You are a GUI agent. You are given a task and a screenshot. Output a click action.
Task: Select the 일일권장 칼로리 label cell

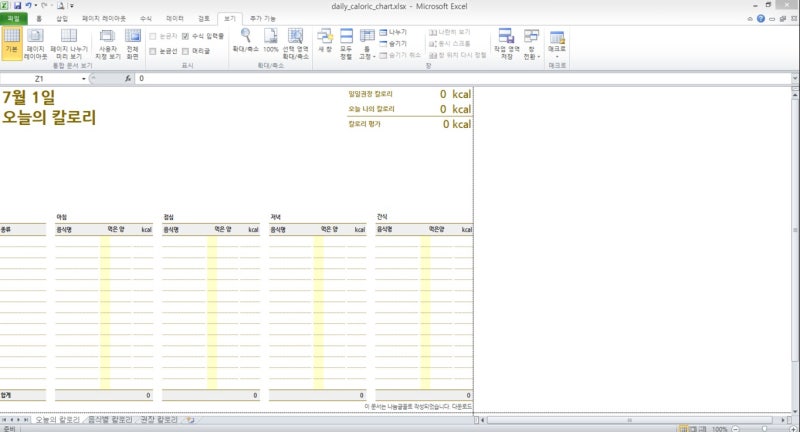click(370, 94)
